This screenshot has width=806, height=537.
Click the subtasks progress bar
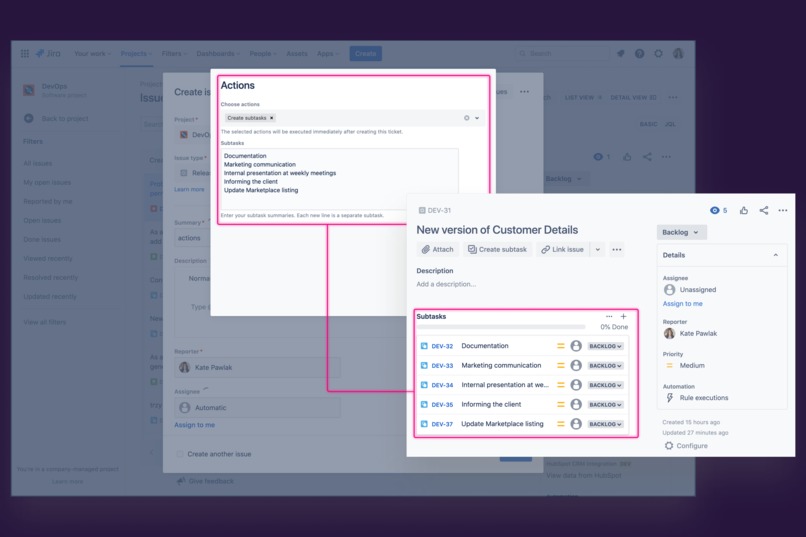501,327
